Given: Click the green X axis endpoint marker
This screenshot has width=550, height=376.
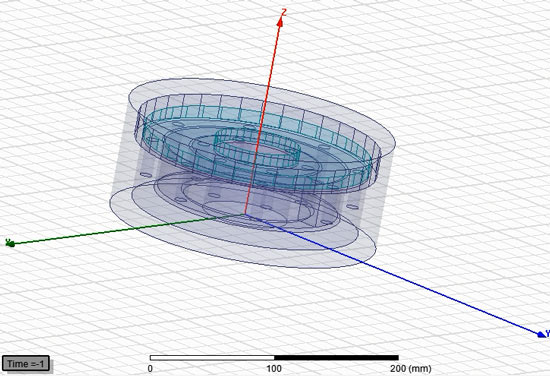Looking at the screenshot, I should tap(10, 243).
